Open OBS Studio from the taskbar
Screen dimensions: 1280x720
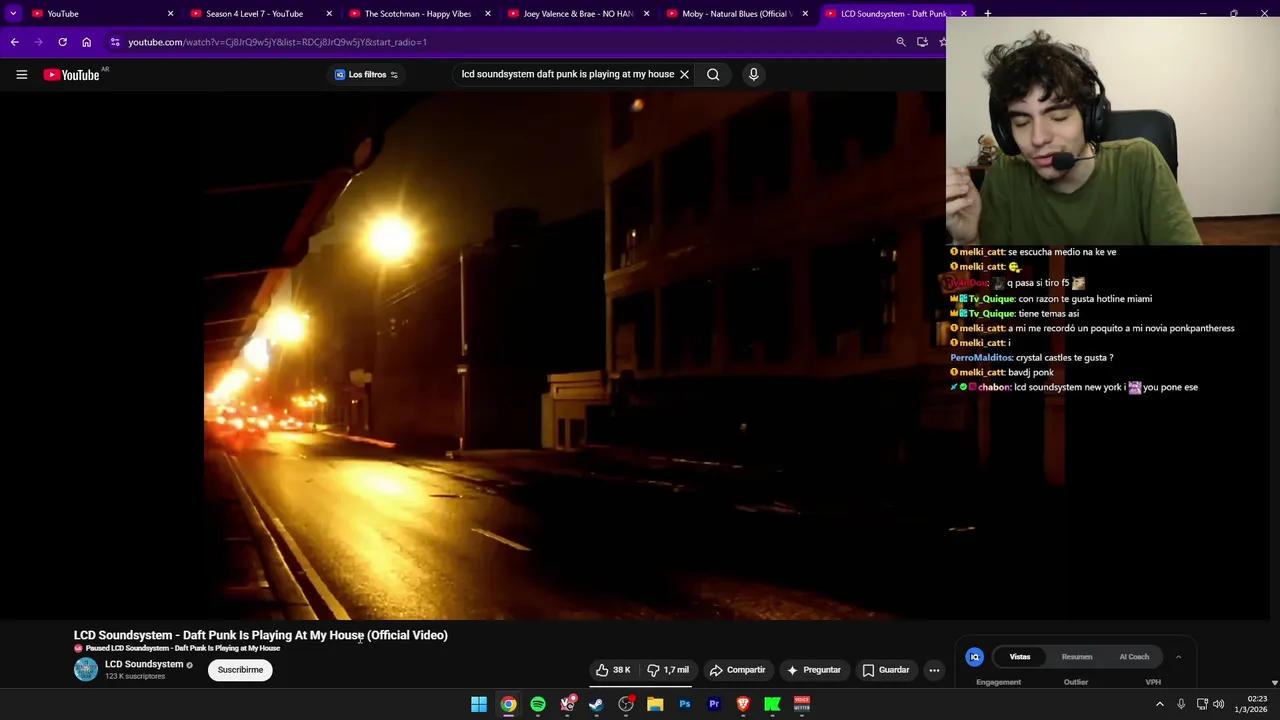click(626, 704)
